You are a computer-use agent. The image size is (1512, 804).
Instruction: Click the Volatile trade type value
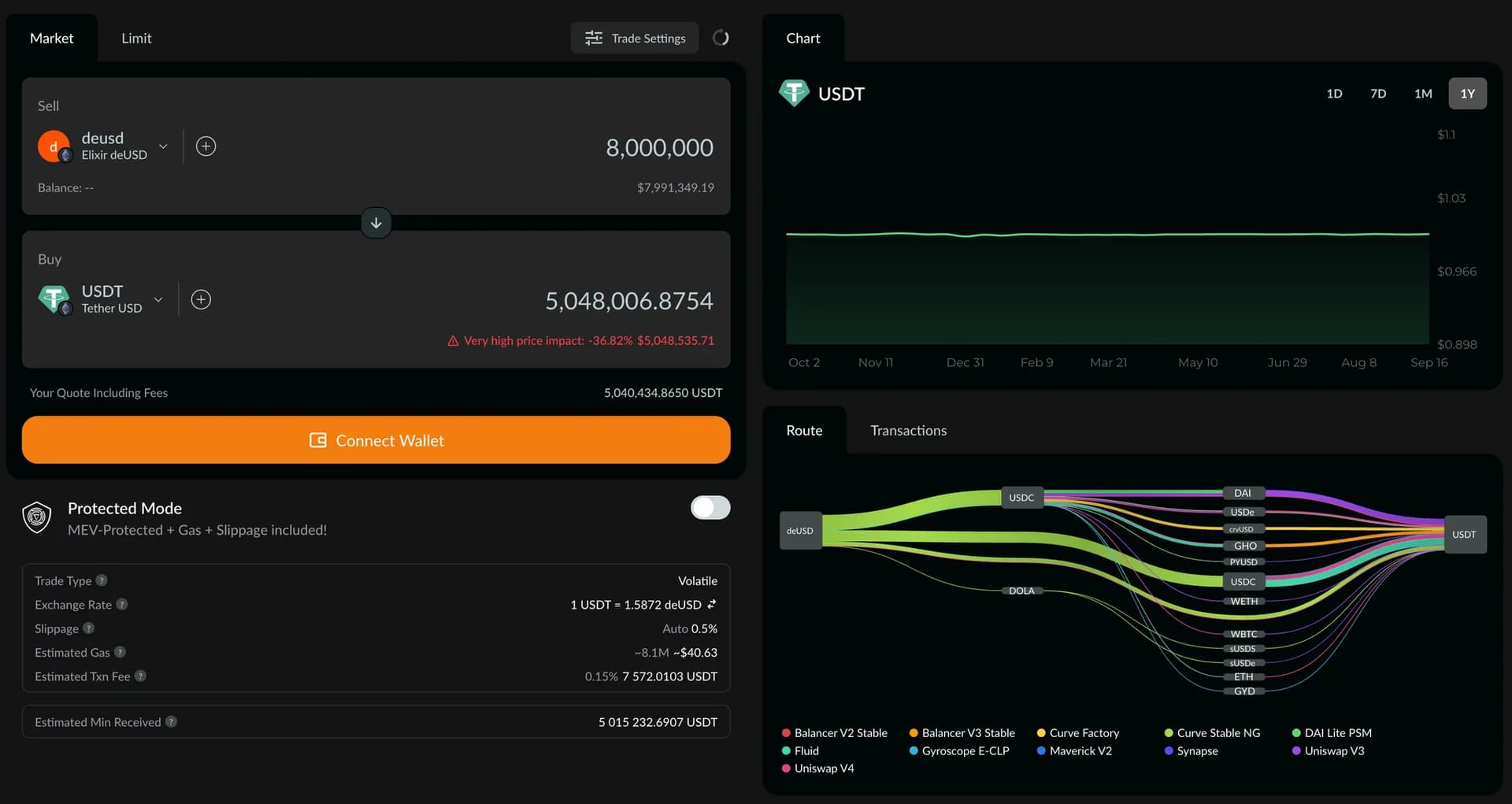(698, 581)
